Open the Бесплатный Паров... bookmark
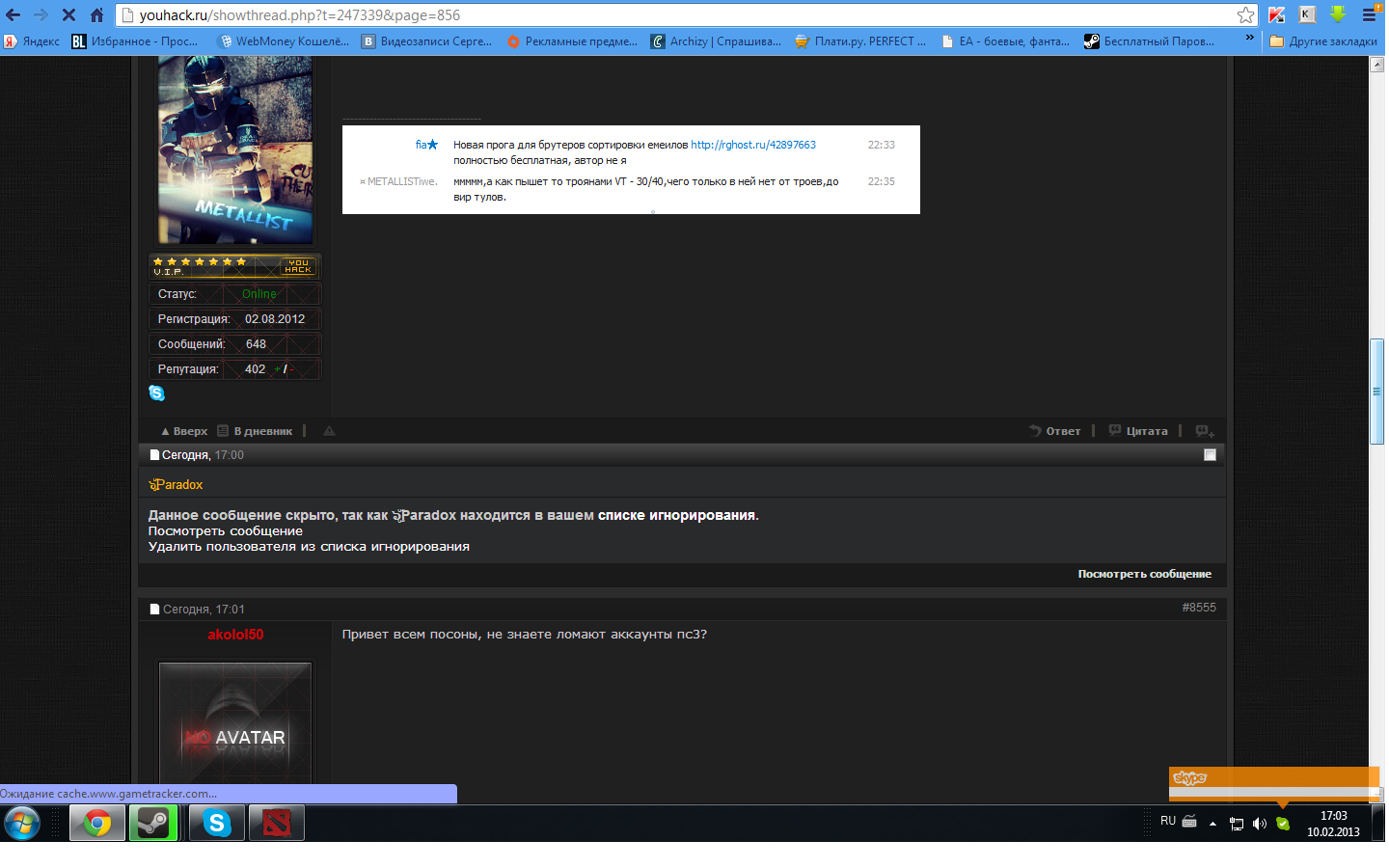Viewport: 1389px width, 868px height. 1150,41
